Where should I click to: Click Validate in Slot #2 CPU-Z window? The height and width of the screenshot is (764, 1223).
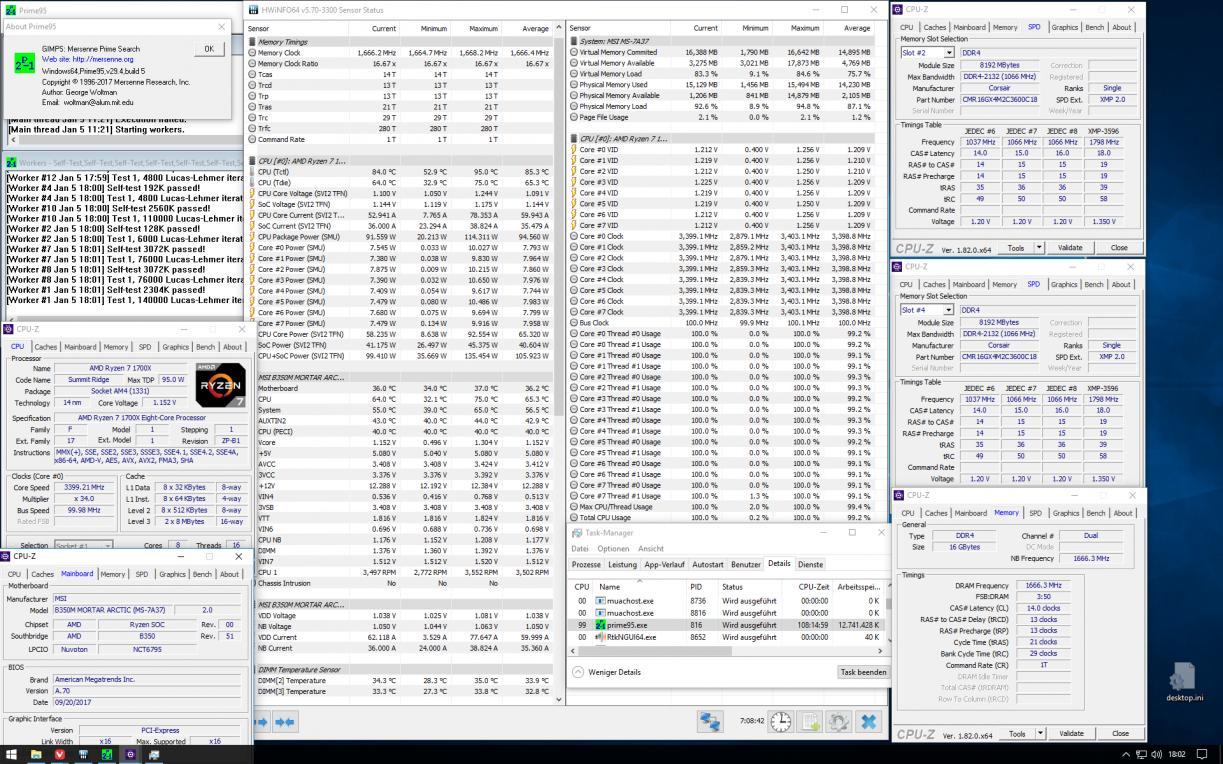[1070, 247]
